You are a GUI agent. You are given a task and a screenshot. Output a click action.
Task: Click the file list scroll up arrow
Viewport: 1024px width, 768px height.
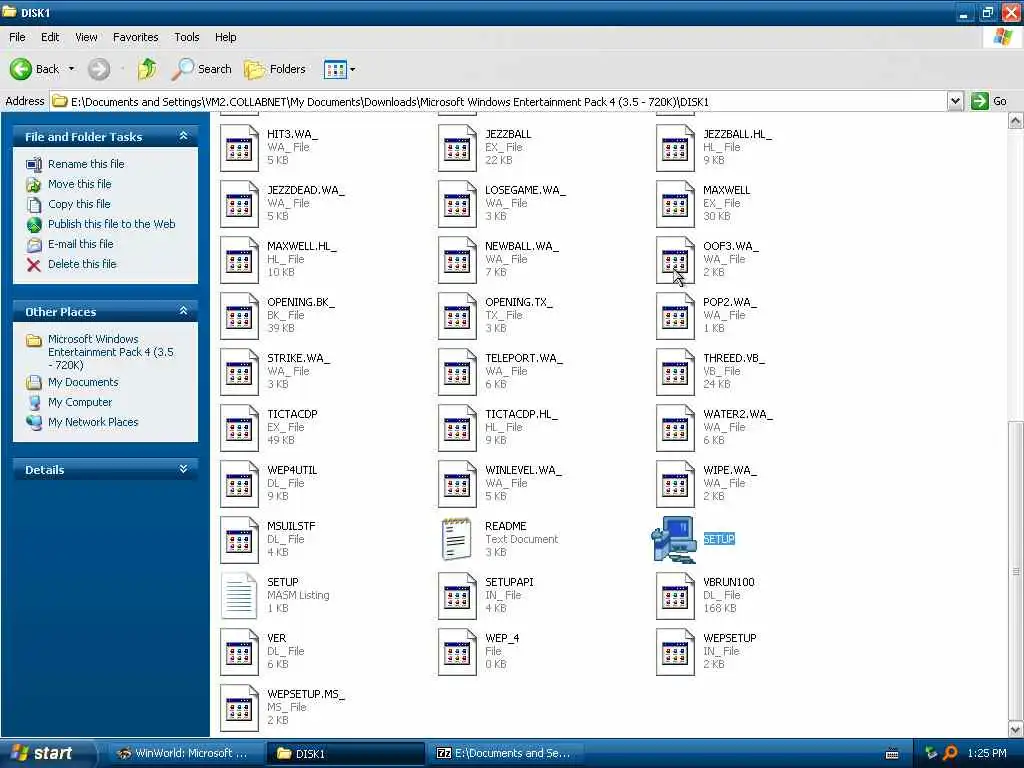pos(1016,121)
